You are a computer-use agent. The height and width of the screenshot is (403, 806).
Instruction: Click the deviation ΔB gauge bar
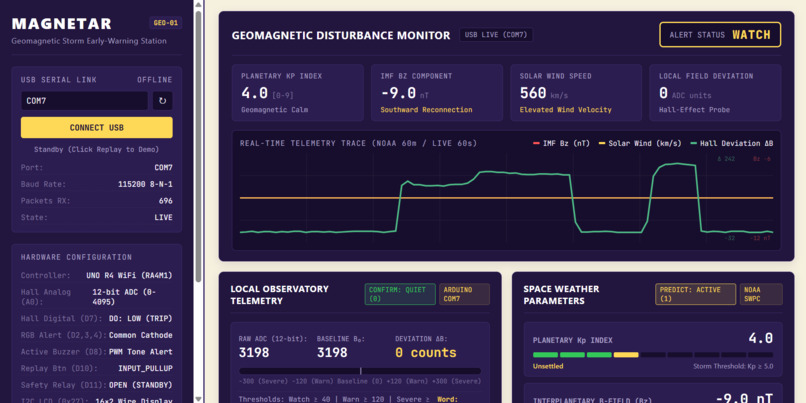click(x=360, y=371)
